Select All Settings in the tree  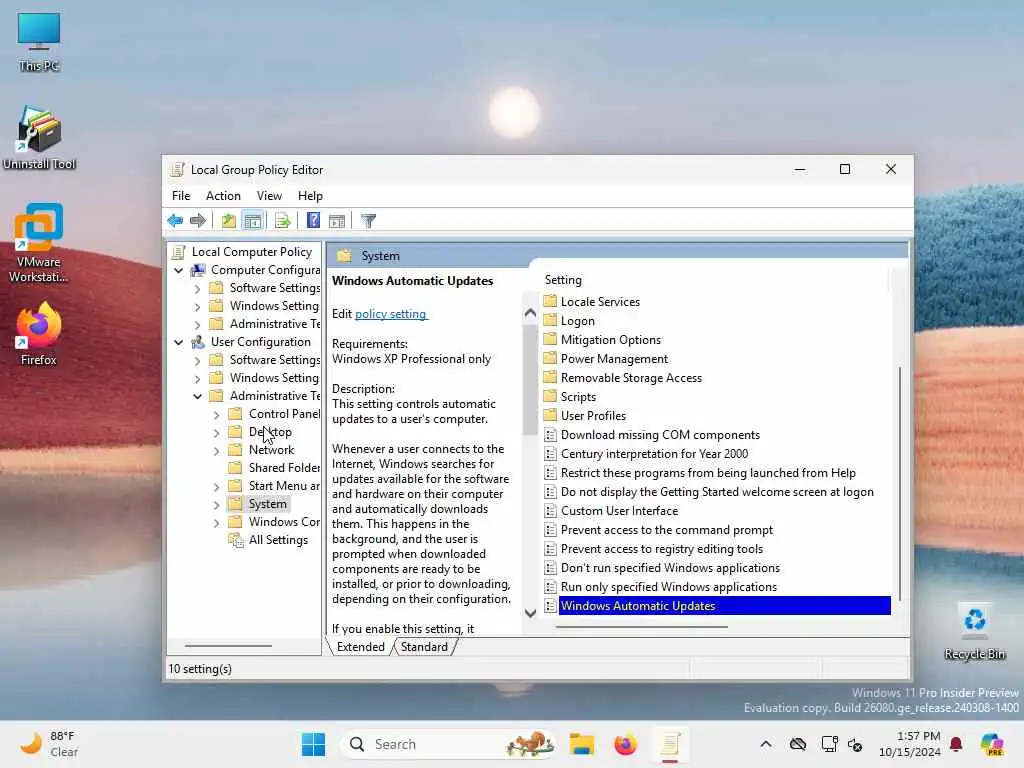pyautogui.click(x=278, y=540)
